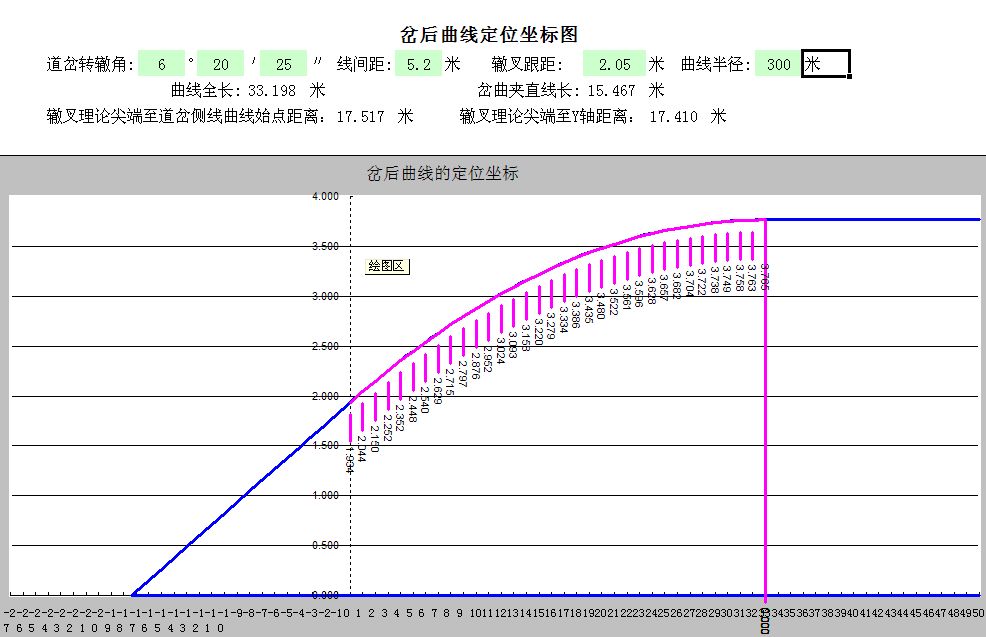Click the data label 2.797
The image size is (986, 637).
(x=462, y=373)
